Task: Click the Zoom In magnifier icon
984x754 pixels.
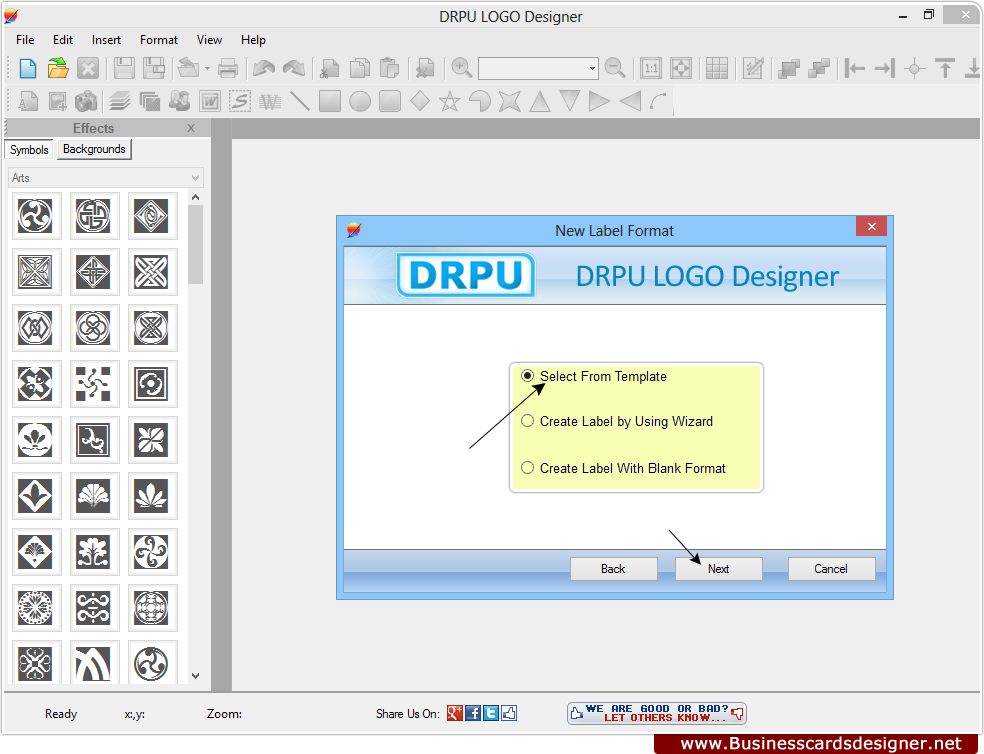Action: [462, 68]
